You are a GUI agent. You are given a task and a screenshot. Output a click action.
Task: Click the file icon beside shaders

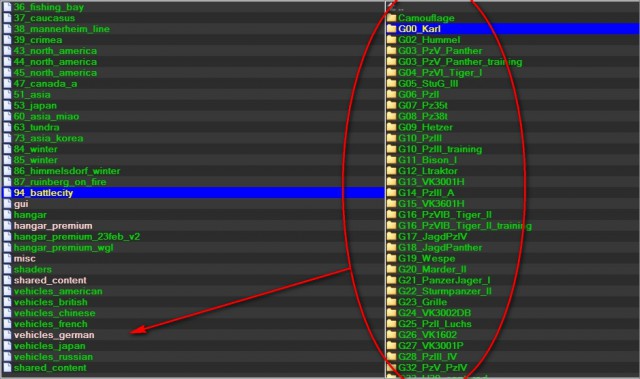pos(7,270)
